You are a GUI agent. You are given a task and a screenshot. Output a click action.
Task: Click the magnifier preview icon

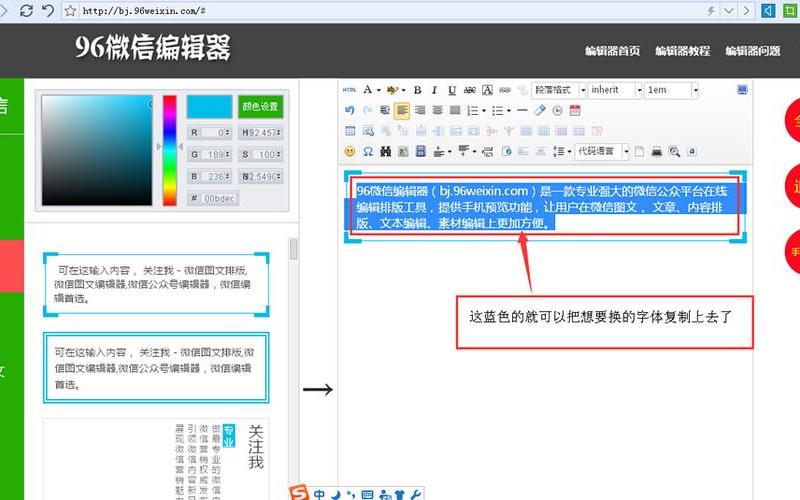(674, 152)
